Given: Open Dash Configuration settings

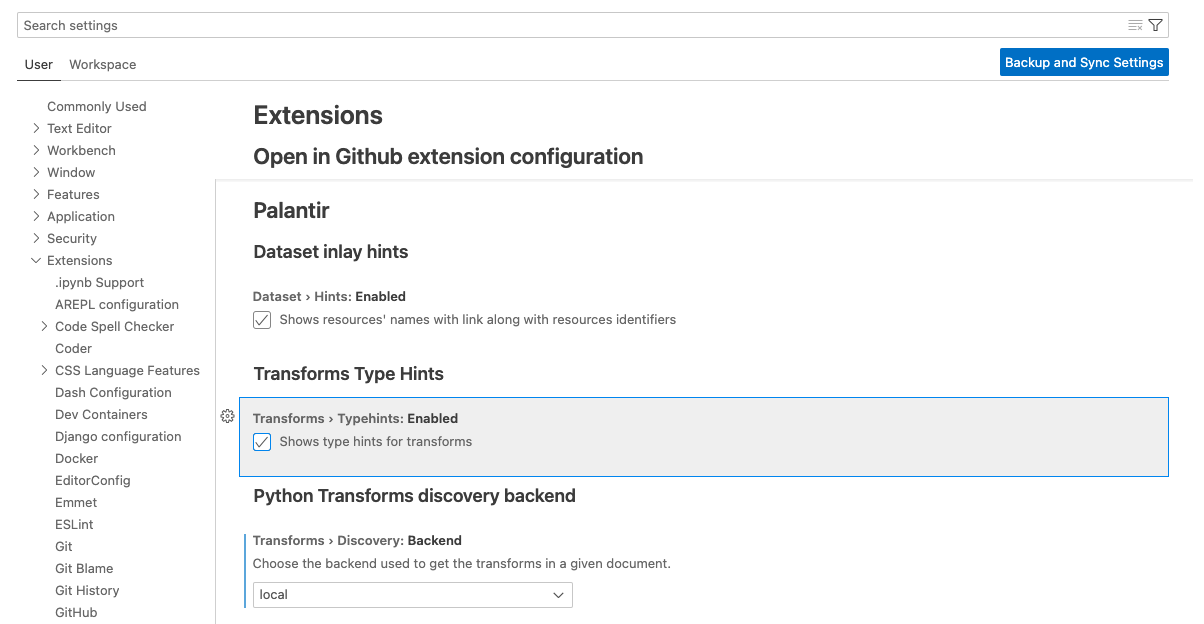Looking at the screenshot, I should coord(114,392).
